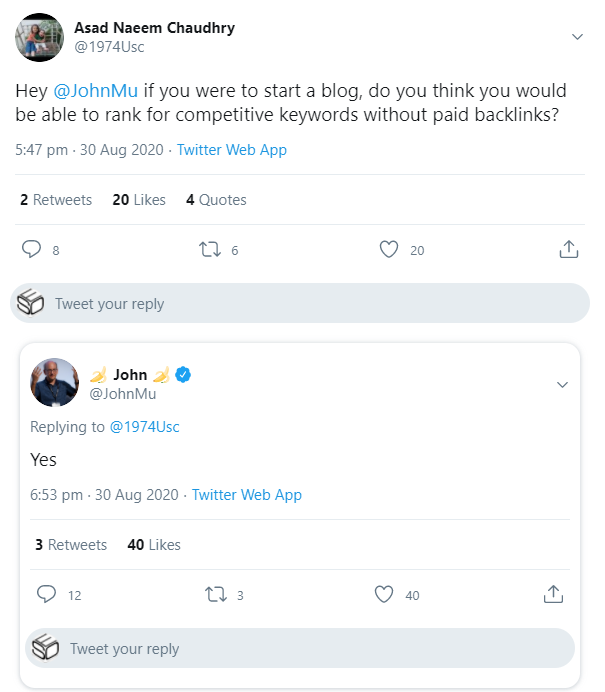View the 4 Quotes list
This screenshot has height=692, width=605.
216,200
